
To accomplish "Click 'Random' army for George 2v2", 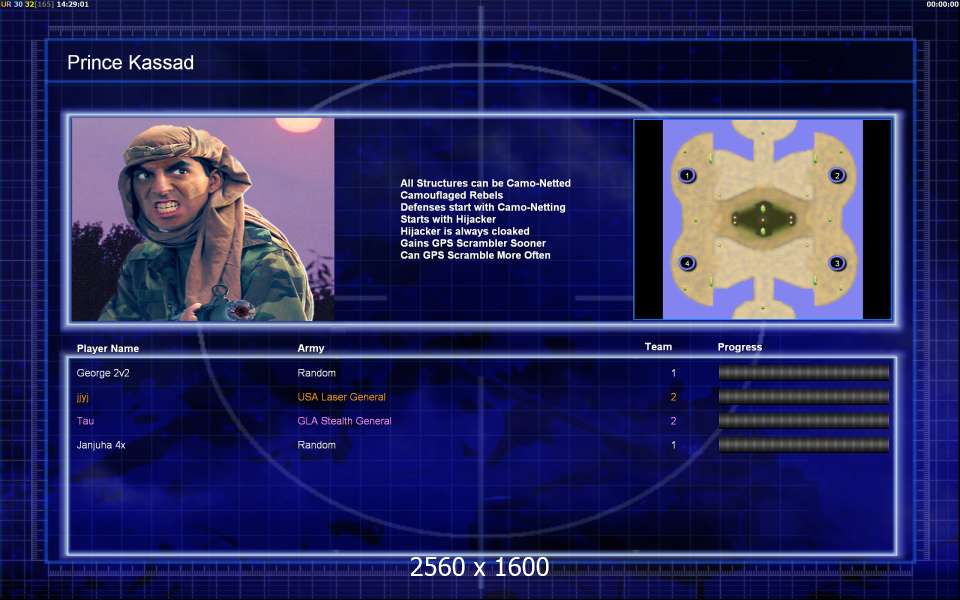I will pos(317,373).
